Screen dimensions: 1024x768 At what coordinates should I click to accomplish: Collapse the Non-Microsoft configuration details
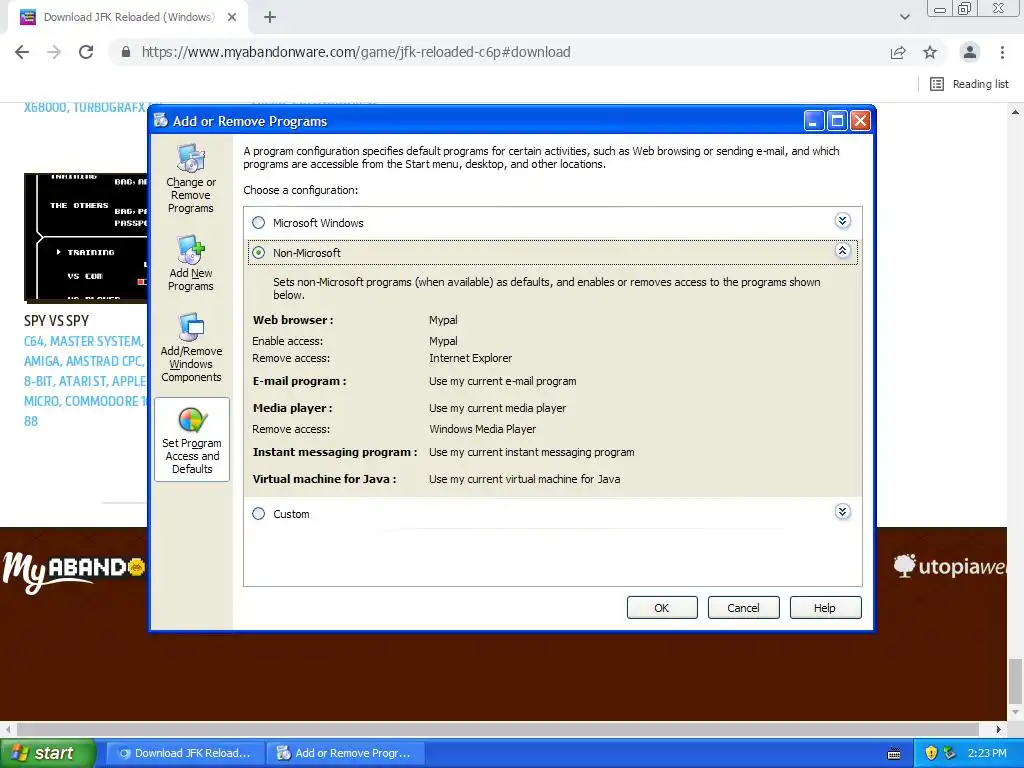pyautogui.click(x=842, y=250)
